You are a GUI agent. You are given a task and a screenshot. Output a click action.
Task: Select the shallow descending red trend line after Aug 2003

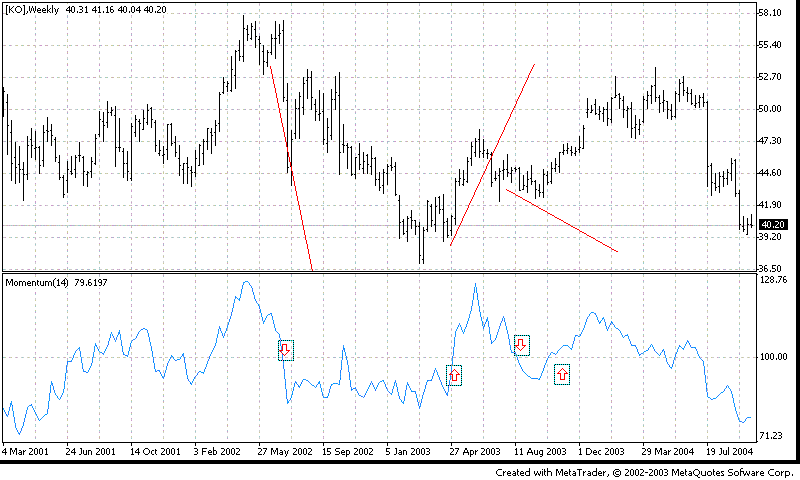point(562,220)
